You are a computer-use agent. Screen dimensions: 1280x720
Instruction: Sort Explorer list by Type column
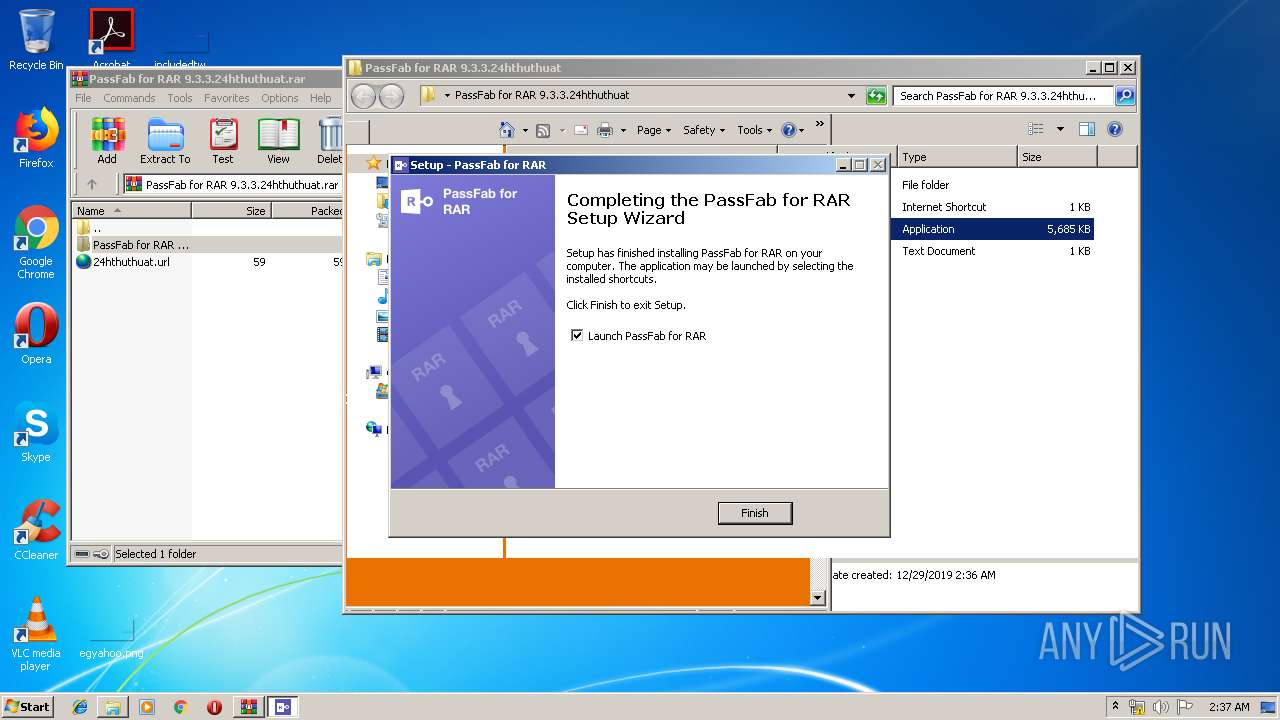(x=957, y=157)
